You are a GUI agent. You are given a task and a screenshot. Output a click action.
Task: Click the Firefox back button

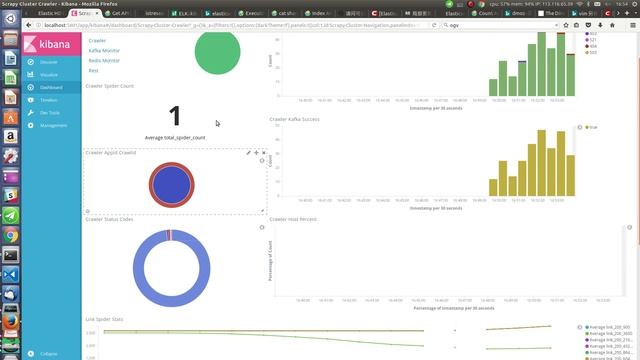29,25
